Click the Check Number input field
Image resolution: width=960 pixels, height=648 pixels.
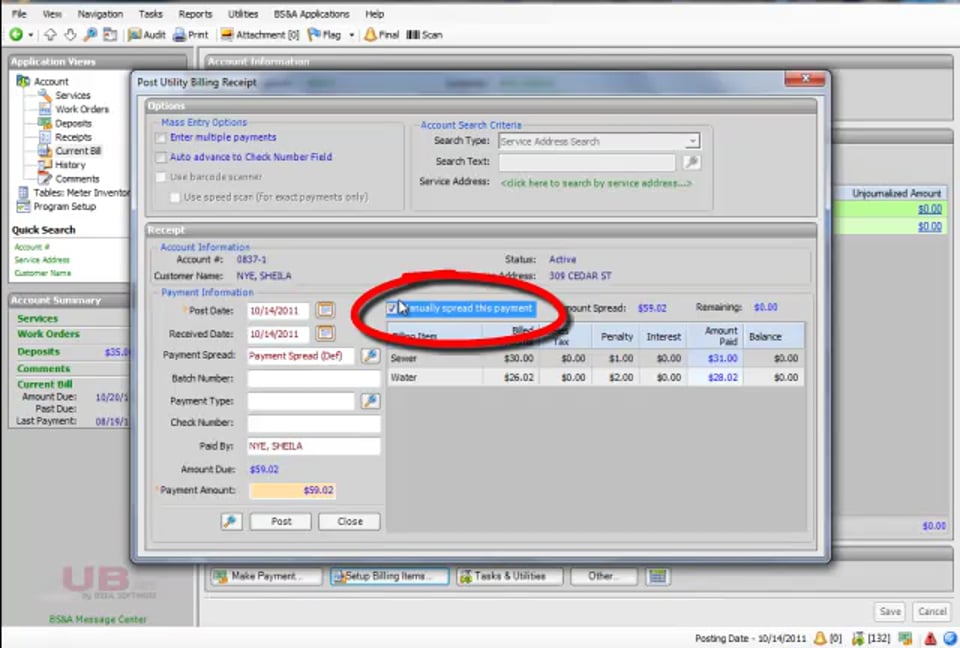click(x=313, y=423)
